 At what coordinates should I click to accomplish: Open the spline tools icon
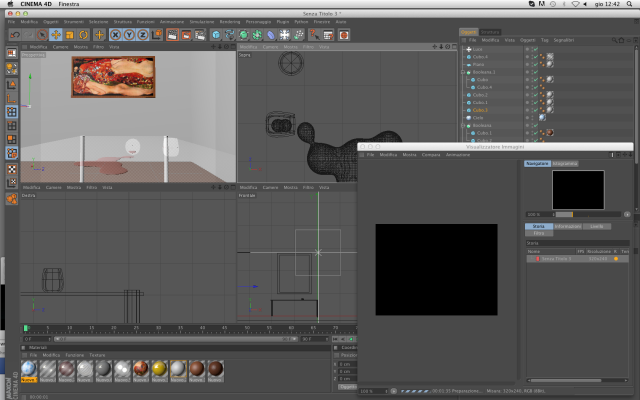tap(230, 35)
